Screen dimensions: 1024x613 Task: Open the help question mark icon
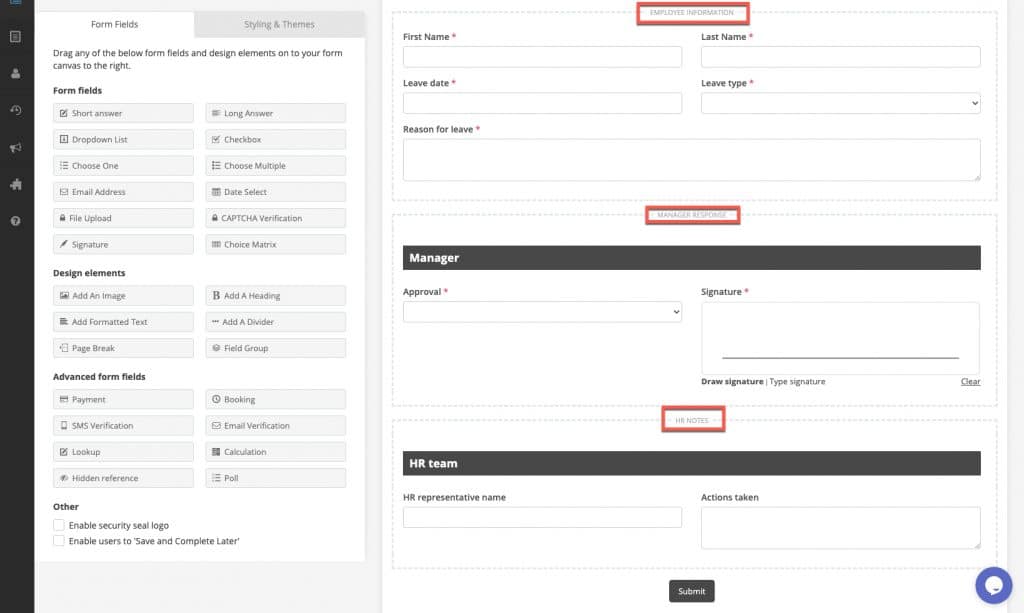click(14, 221)
